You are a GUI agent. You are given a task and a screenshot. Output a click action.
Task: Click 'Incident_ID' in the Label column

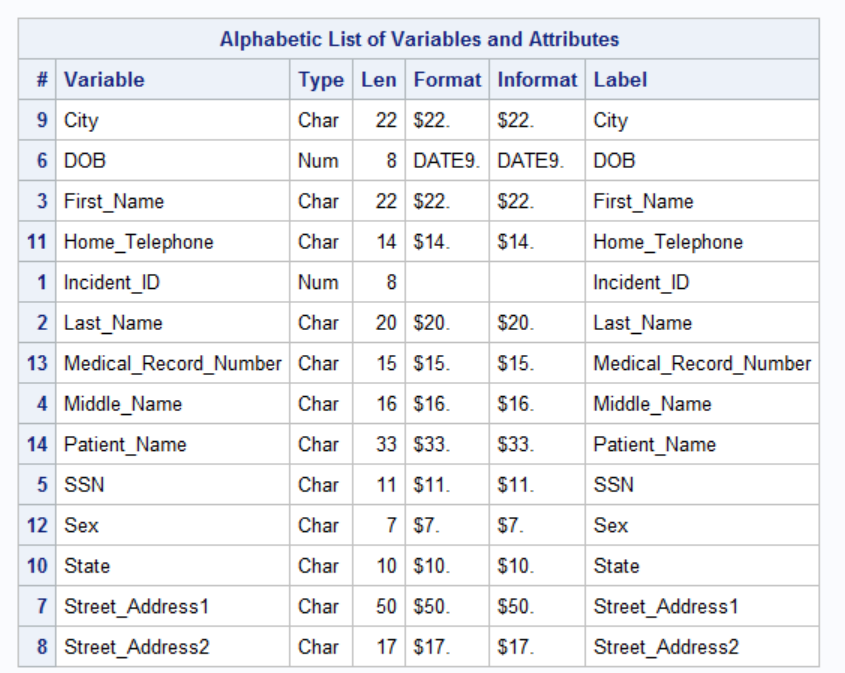(641, 283)
